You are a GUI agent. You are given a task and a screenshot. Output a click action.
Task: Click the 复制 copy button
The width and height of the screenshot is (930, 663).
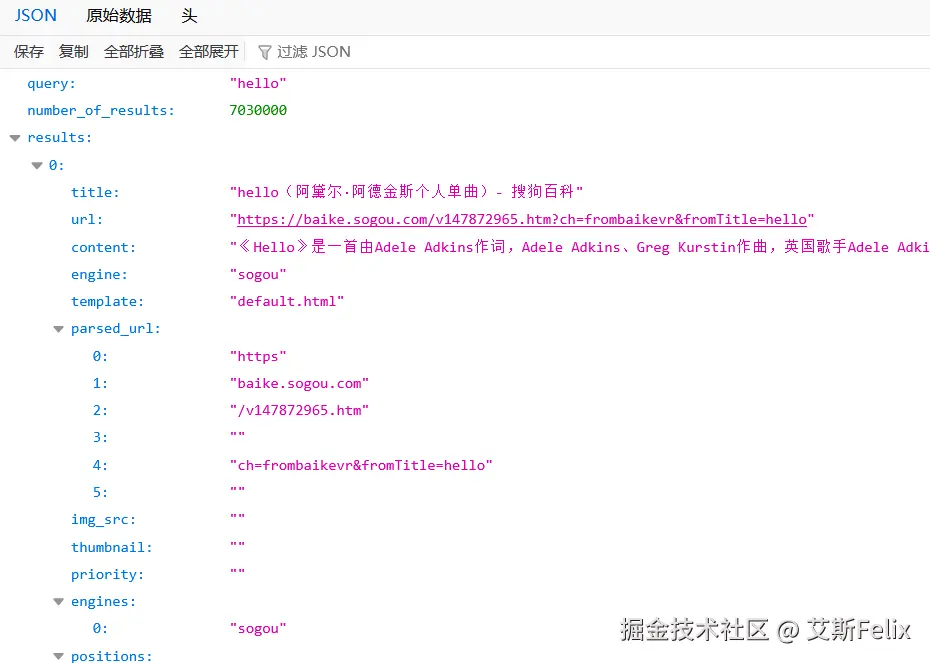(x=73, y=52)
